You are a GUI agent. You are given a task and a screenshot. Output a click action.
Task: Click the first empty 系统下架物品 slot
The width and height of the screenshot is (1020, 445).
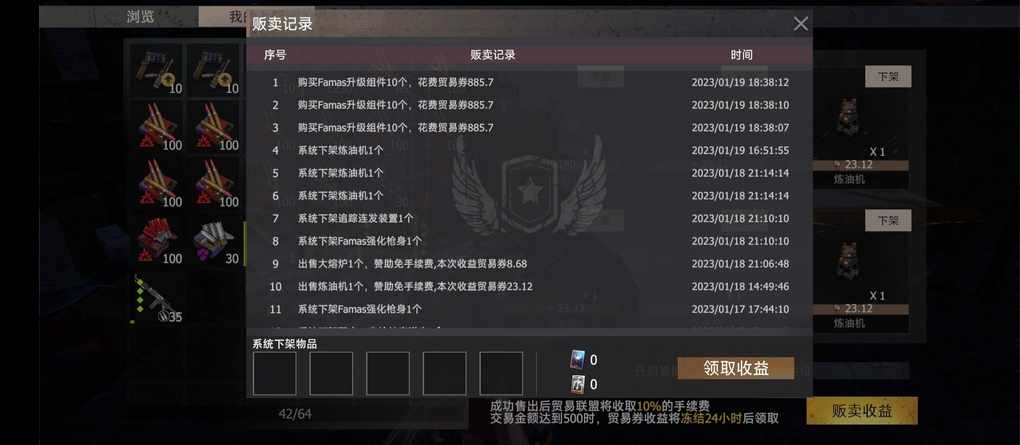275,373
